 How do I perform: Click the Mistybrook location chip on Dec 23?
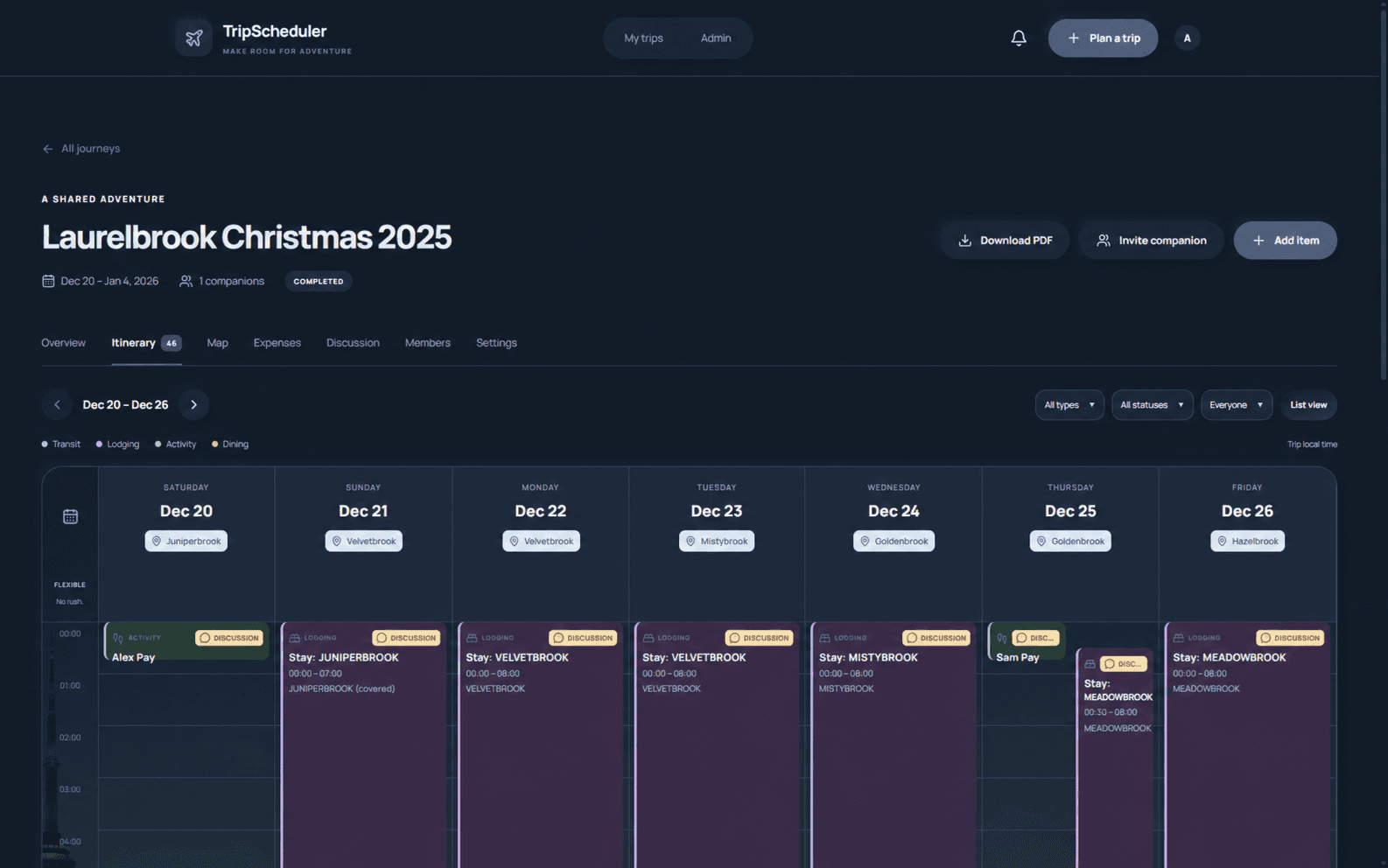[717, 541]
